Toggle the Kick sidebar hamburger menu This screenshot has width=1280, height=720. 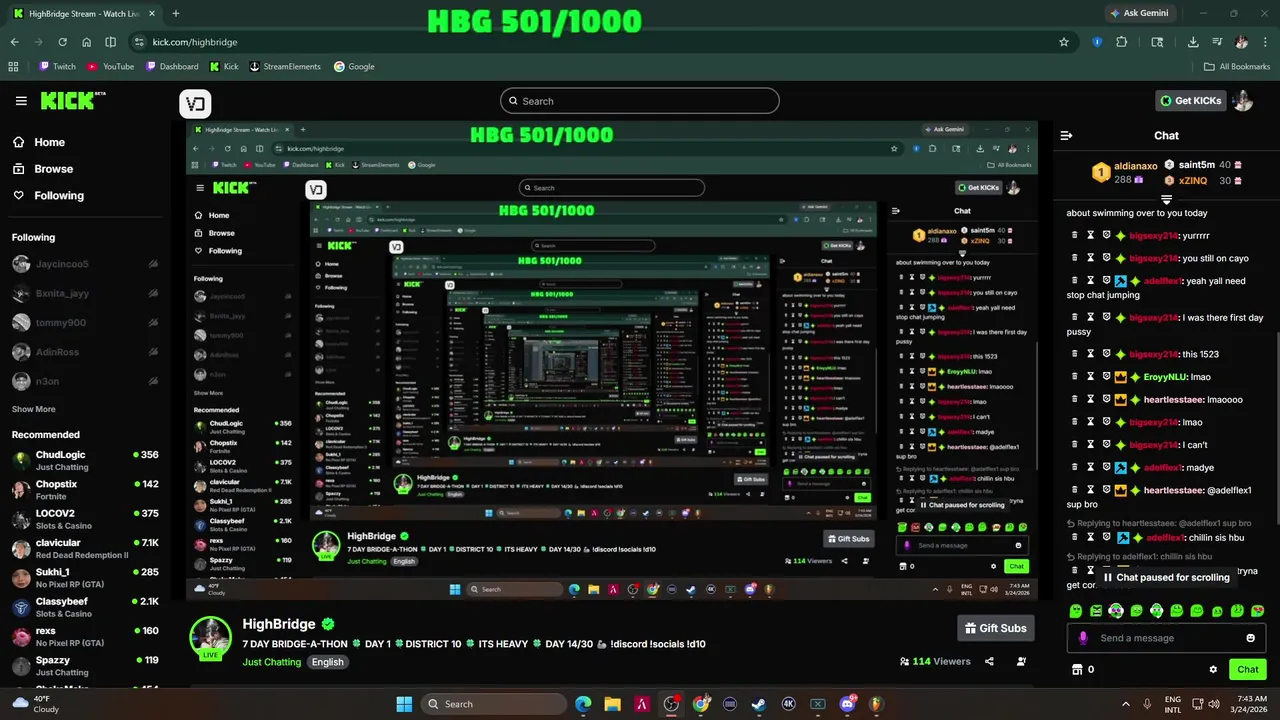[x=21, y=101]
